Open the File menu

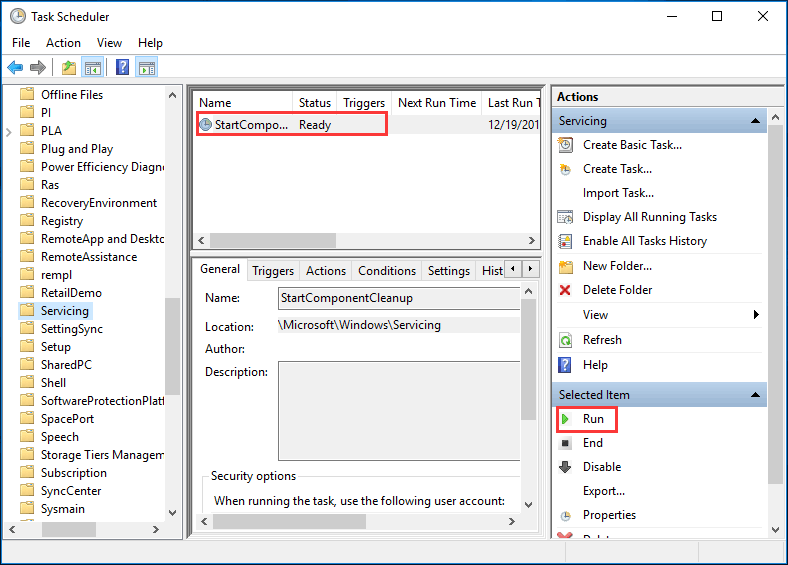coord(21,43)
